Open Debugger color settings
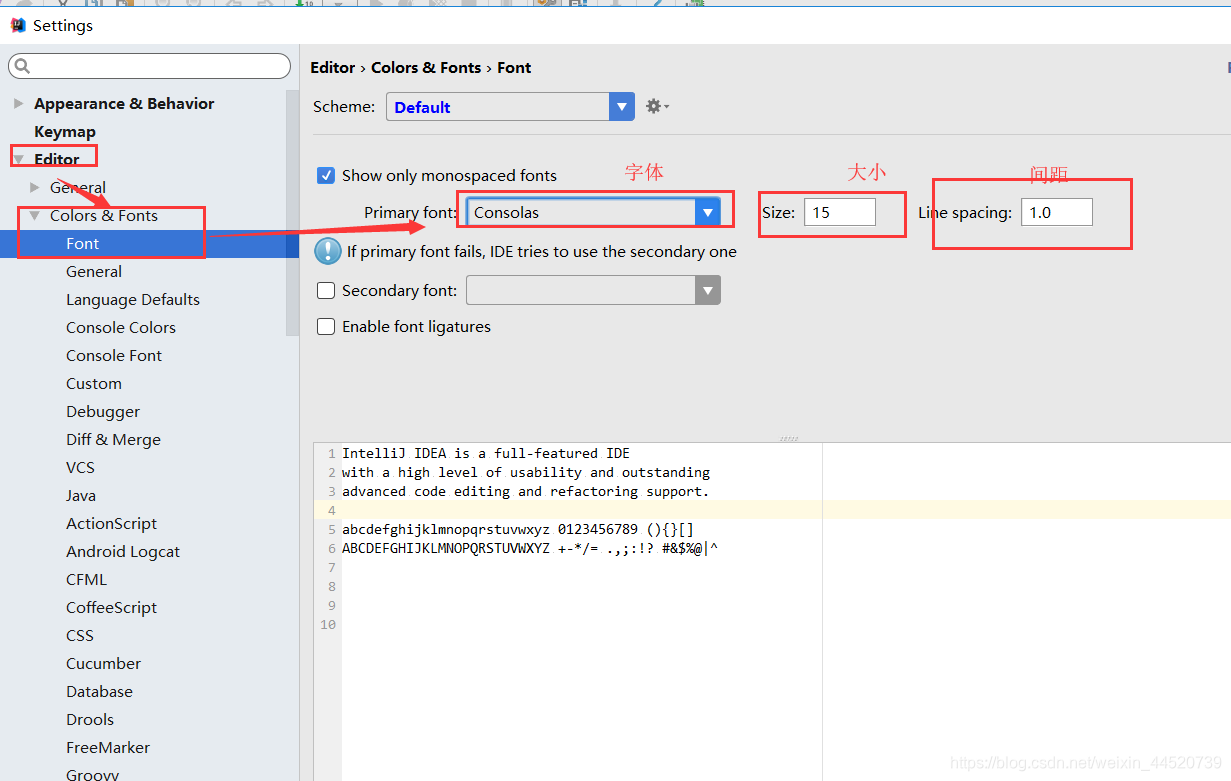 (103, 411)
